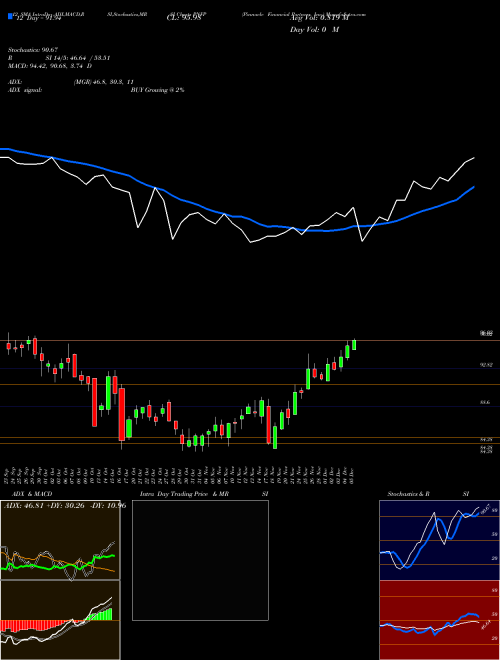Open the empty intraday trading price panel
Image resolution: width=500 pixels, height=660 pixels.
click(x=200, y=560)
